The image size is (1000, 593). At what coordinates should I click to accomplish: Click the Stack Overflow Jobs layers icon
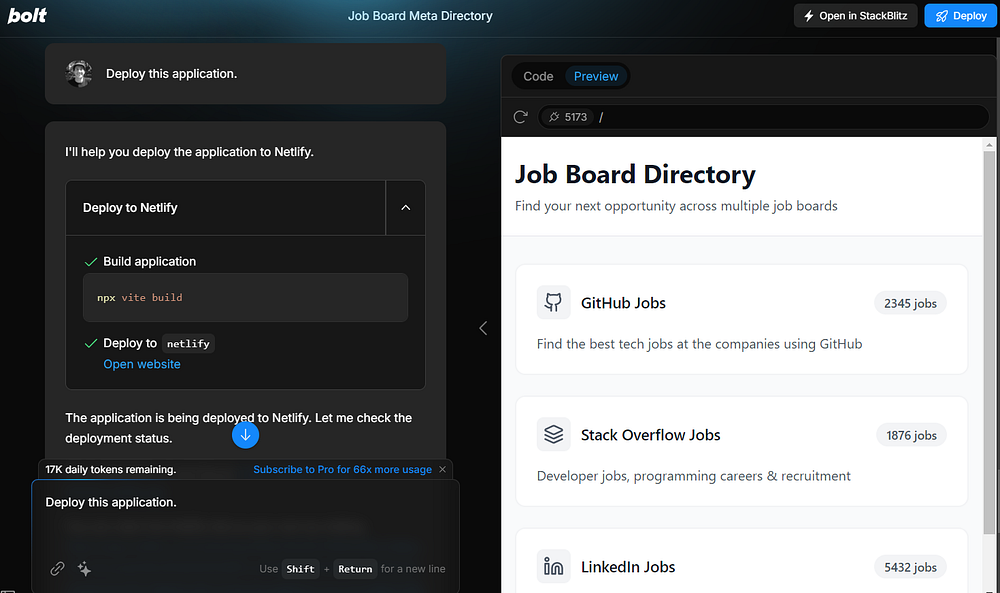pos(553,434)
